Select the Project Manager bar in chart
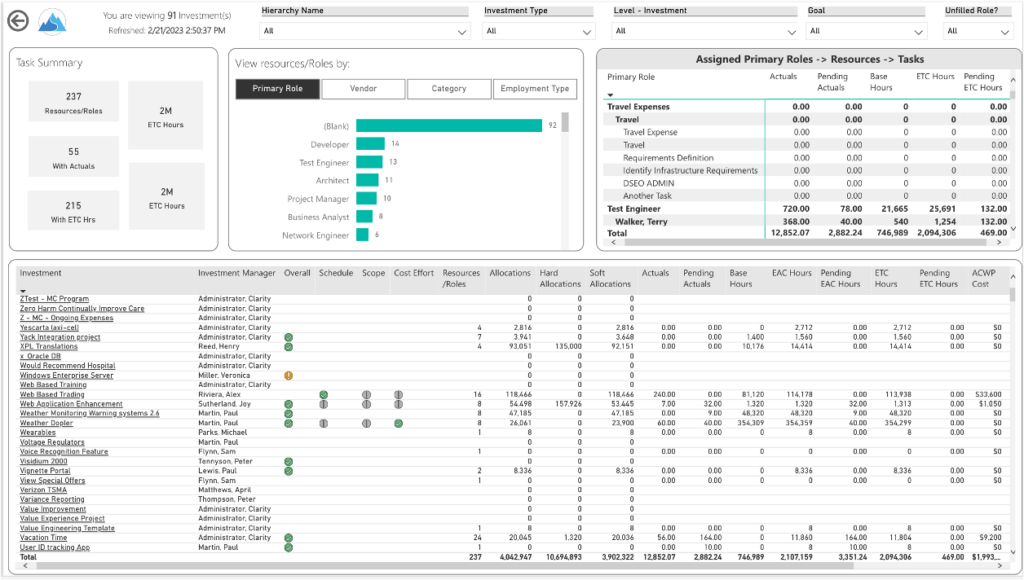 tap(366, 199)
